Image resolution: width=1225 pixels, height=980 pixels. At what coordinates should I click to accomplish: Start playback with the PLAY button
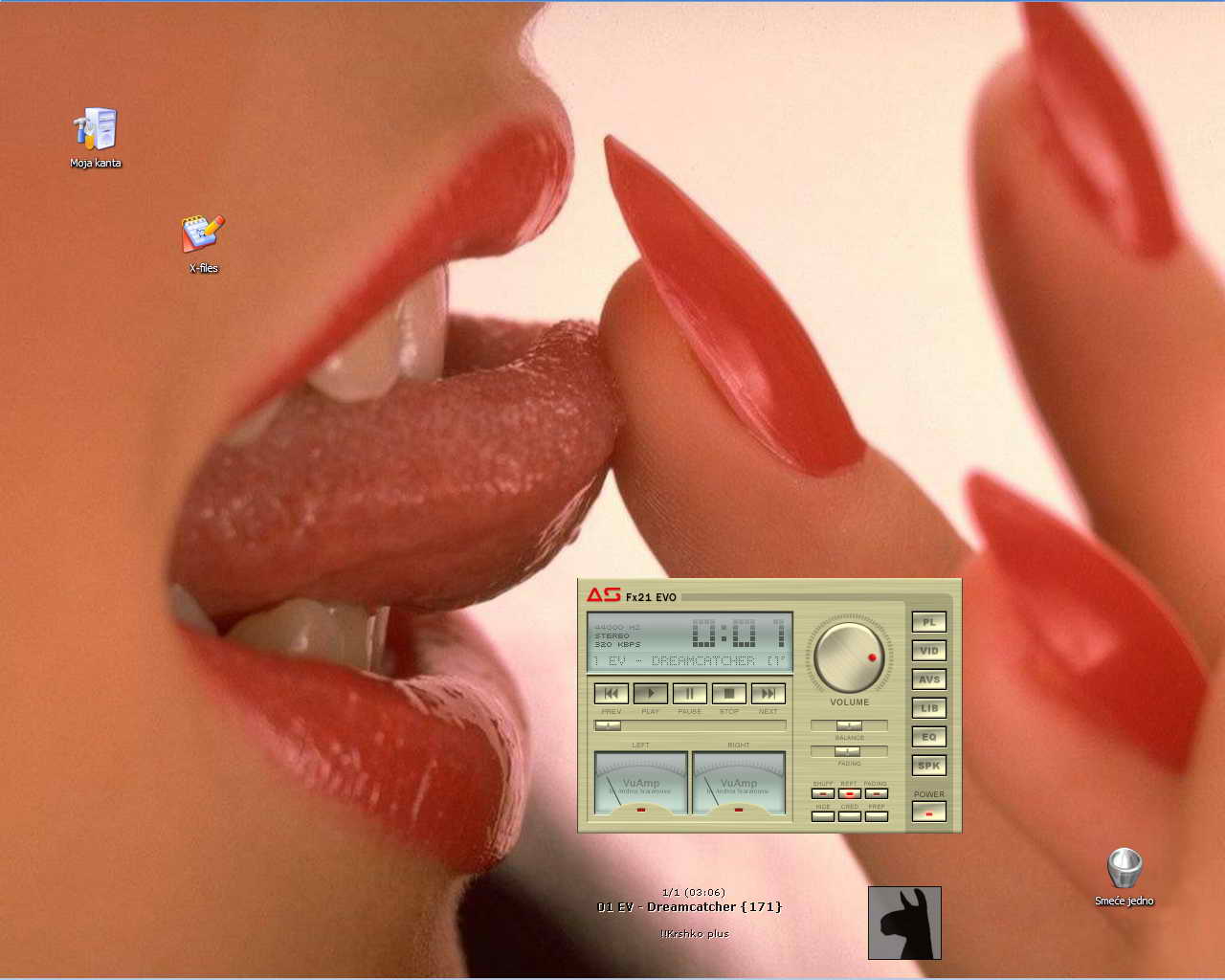point(651,694)
